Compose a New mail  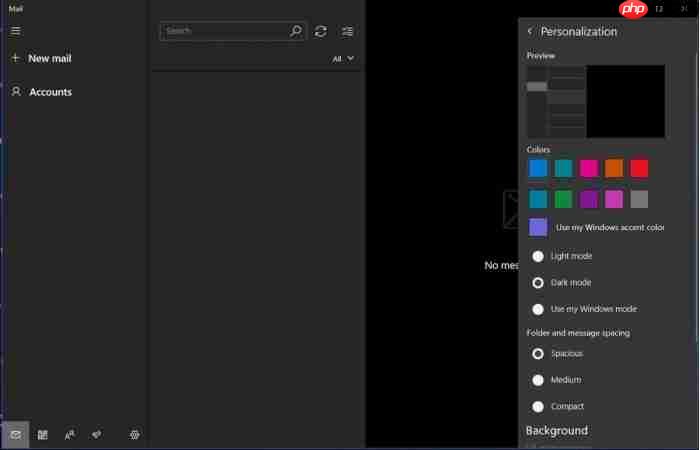coord(50,58)
